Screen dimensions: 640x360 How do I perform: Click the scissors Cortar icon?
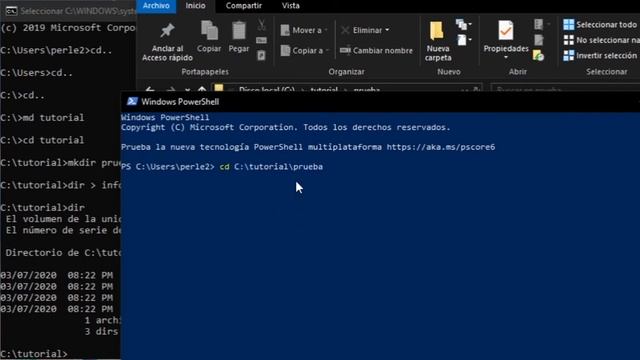(x=262, y=24)
